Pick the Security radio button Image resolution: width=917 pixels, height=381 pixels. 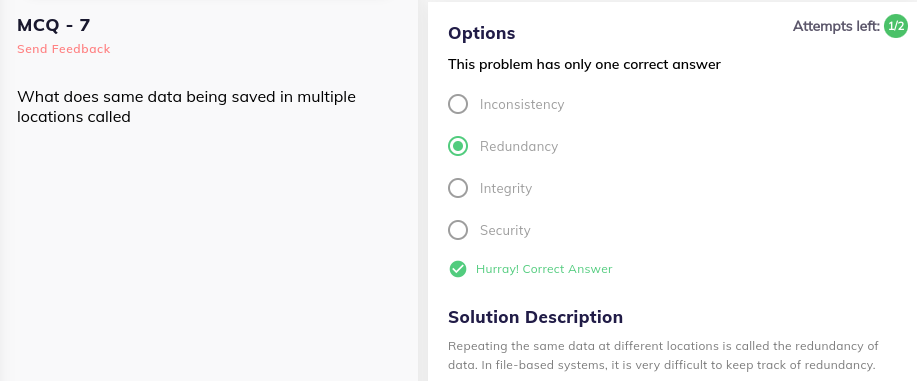coord(458,230)
